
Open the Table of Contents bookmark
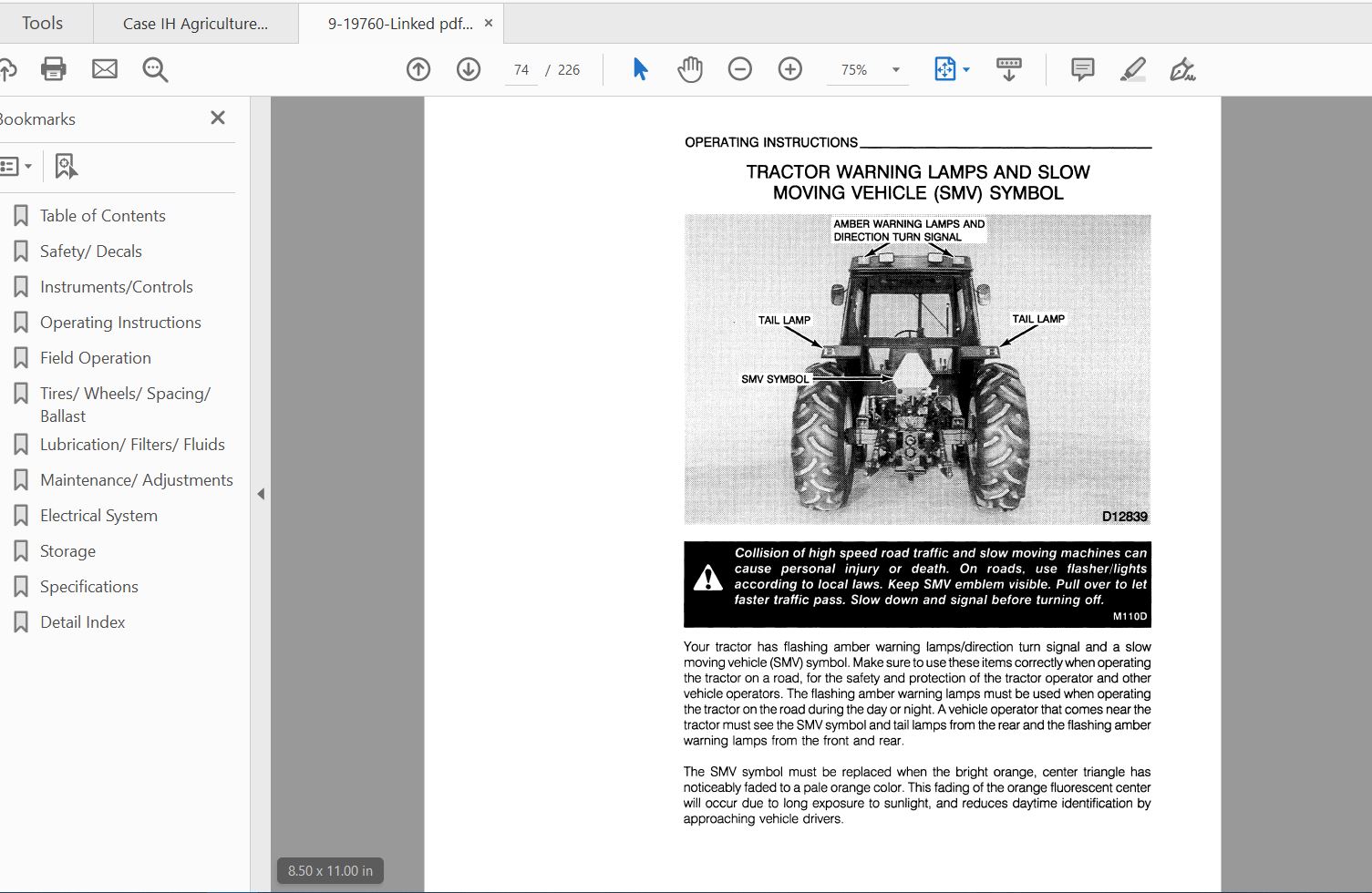point(103,216)
